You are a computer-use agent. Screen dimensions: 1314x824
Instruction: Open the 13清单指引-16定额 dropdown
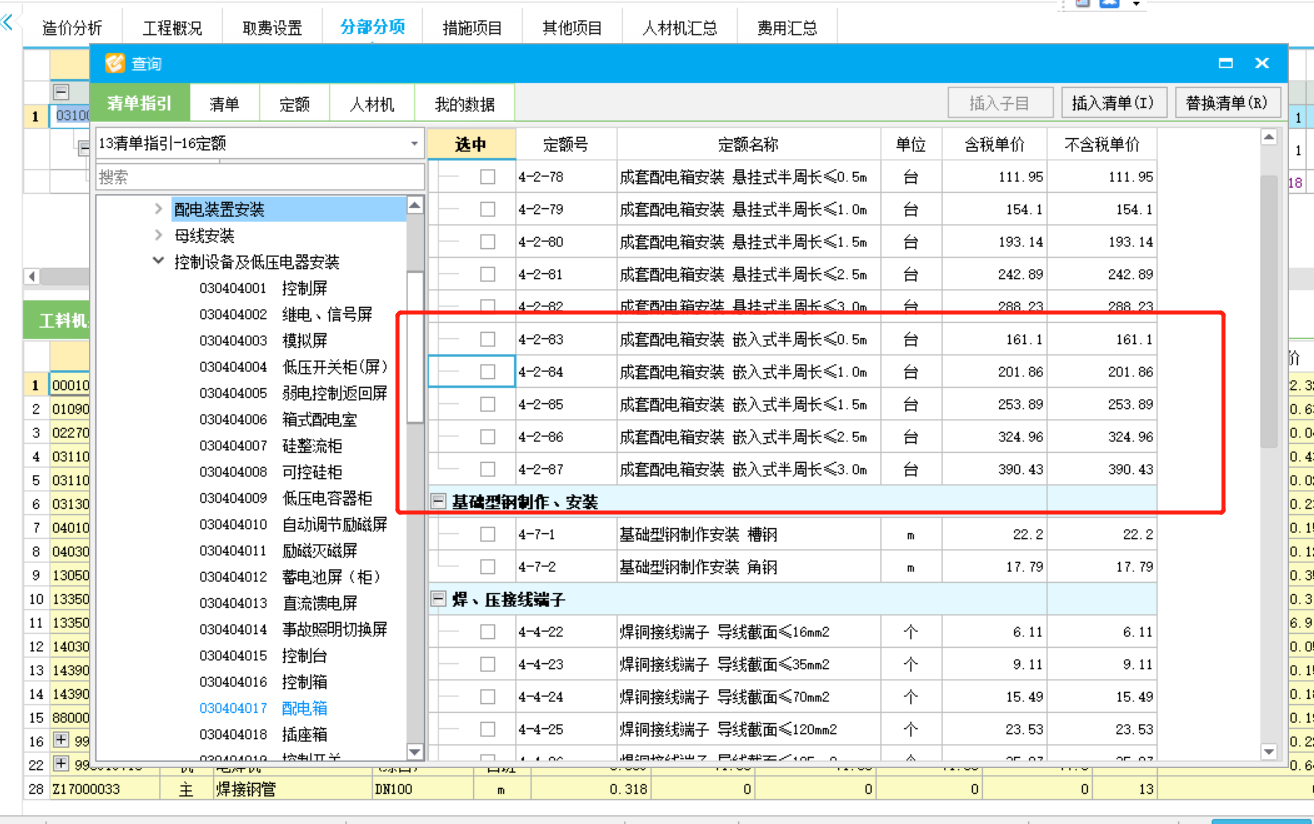414,144
